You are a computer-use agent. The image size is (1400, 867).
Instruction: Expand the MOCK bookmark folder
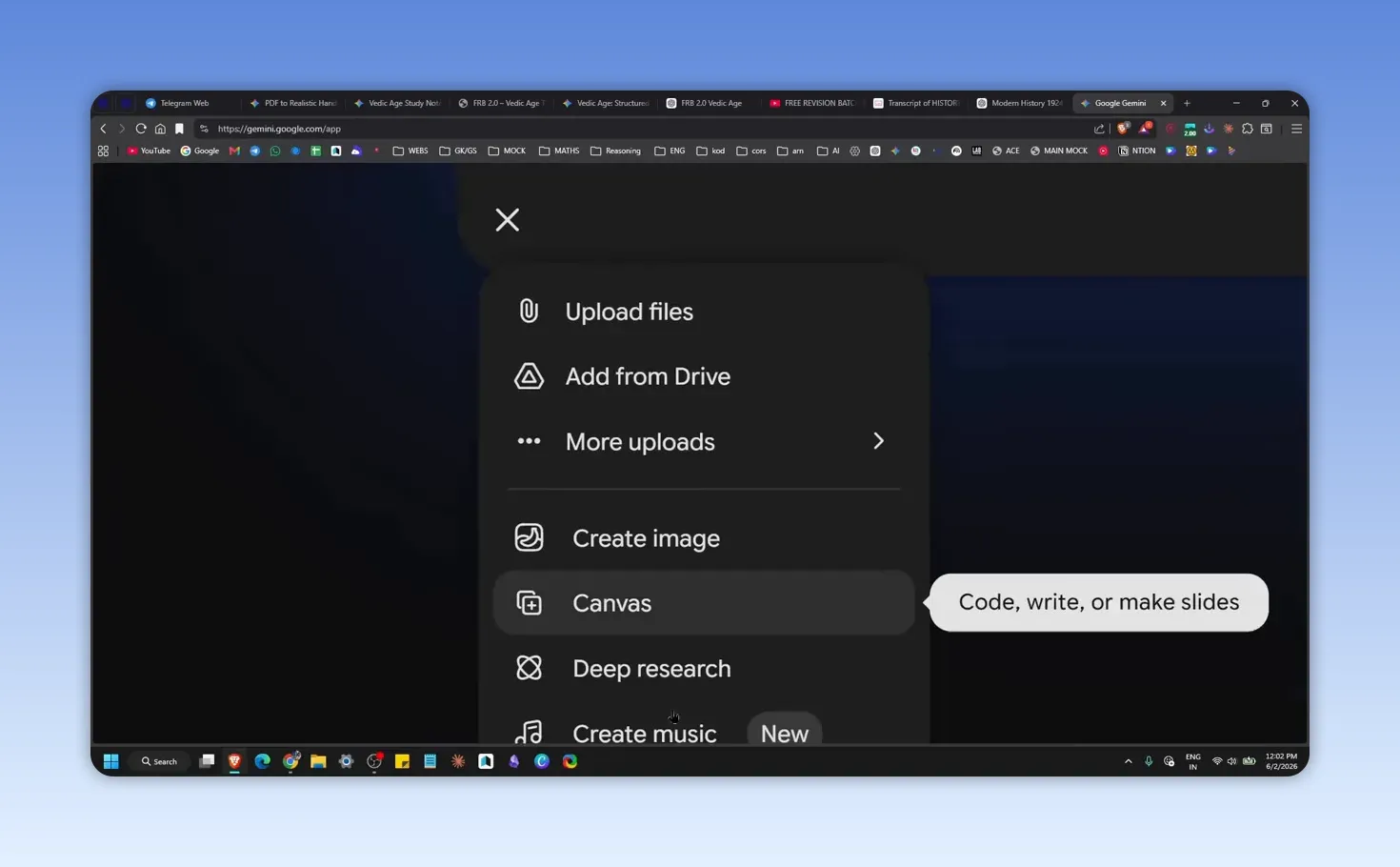(507, 151)
